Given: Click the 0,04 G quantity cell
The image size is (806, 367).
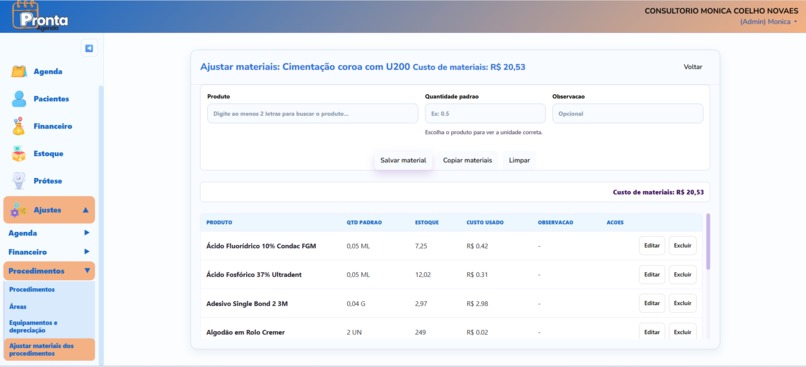Looking at the screenshot, I should [x=356, y=304].
